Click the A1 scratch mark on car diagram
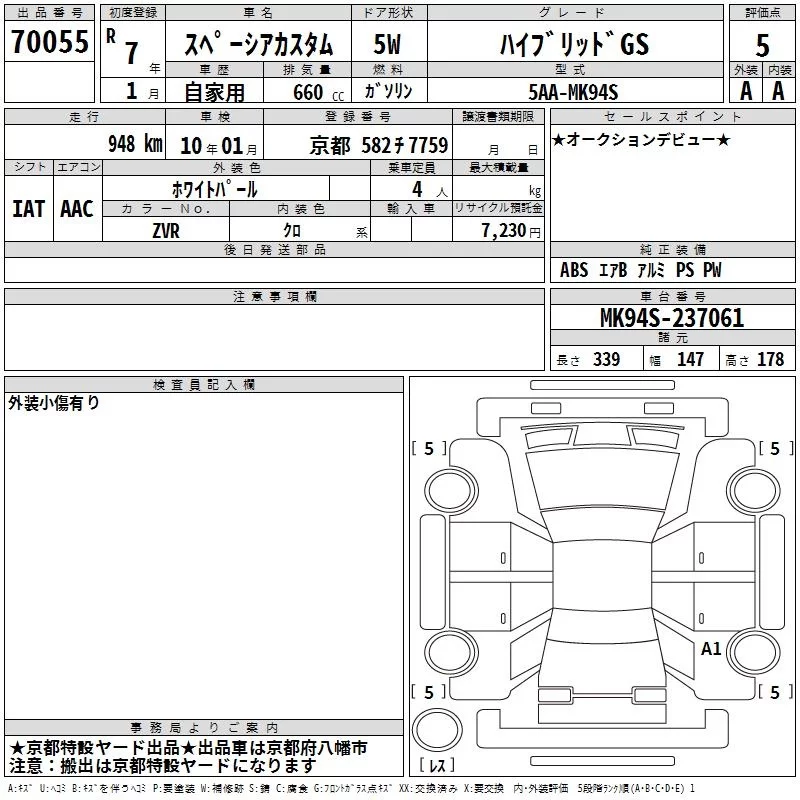800x800 pixels. tap(711, 649)
